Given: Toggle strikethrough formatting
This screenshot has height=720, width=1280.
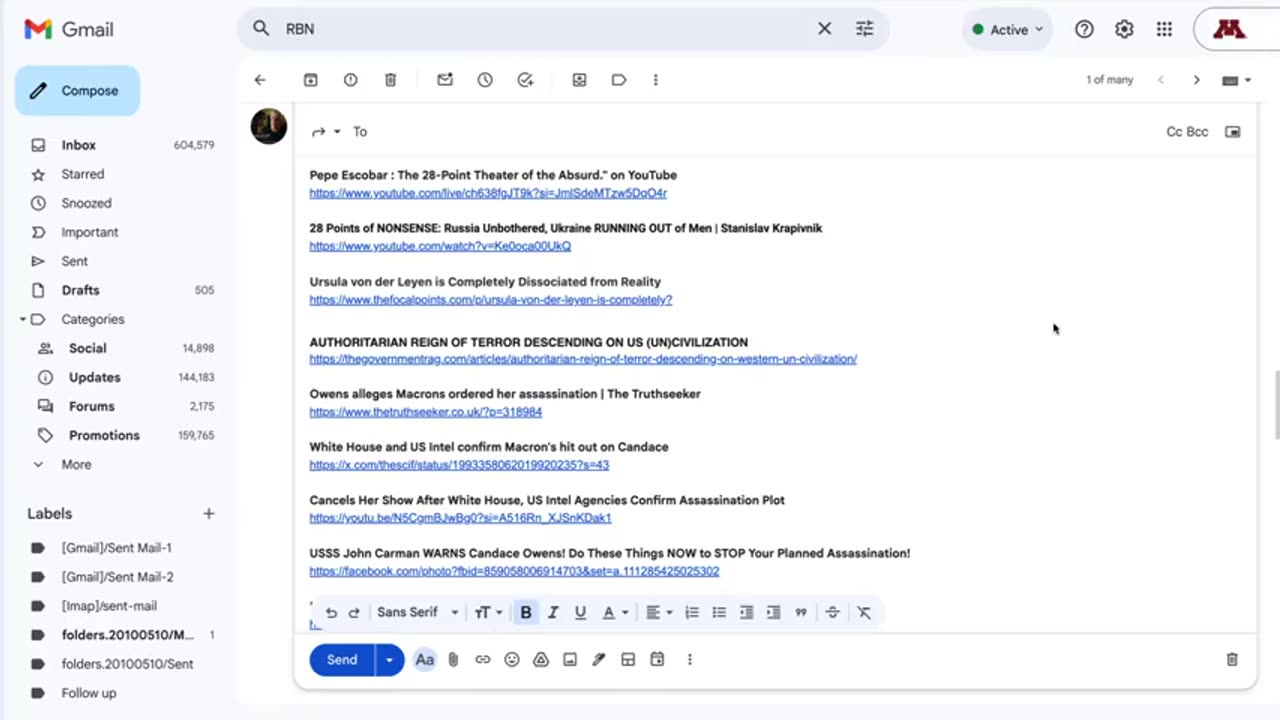Looking at the screenshot, I should coord(832,613).
